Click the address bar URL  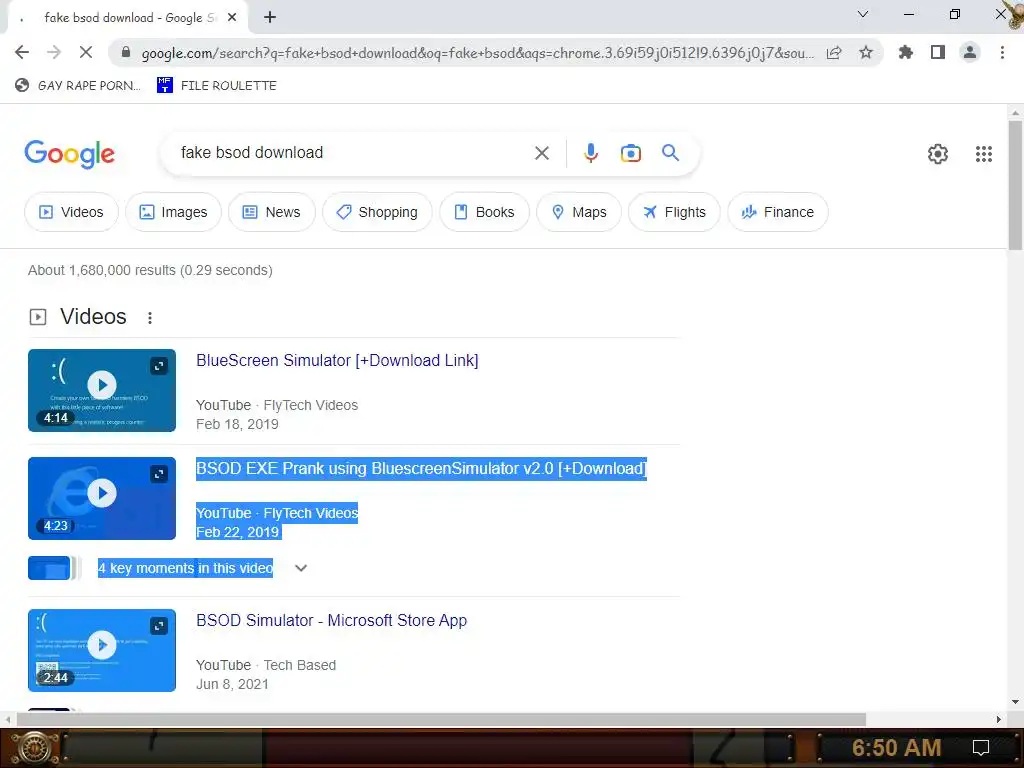click(477, 53)
